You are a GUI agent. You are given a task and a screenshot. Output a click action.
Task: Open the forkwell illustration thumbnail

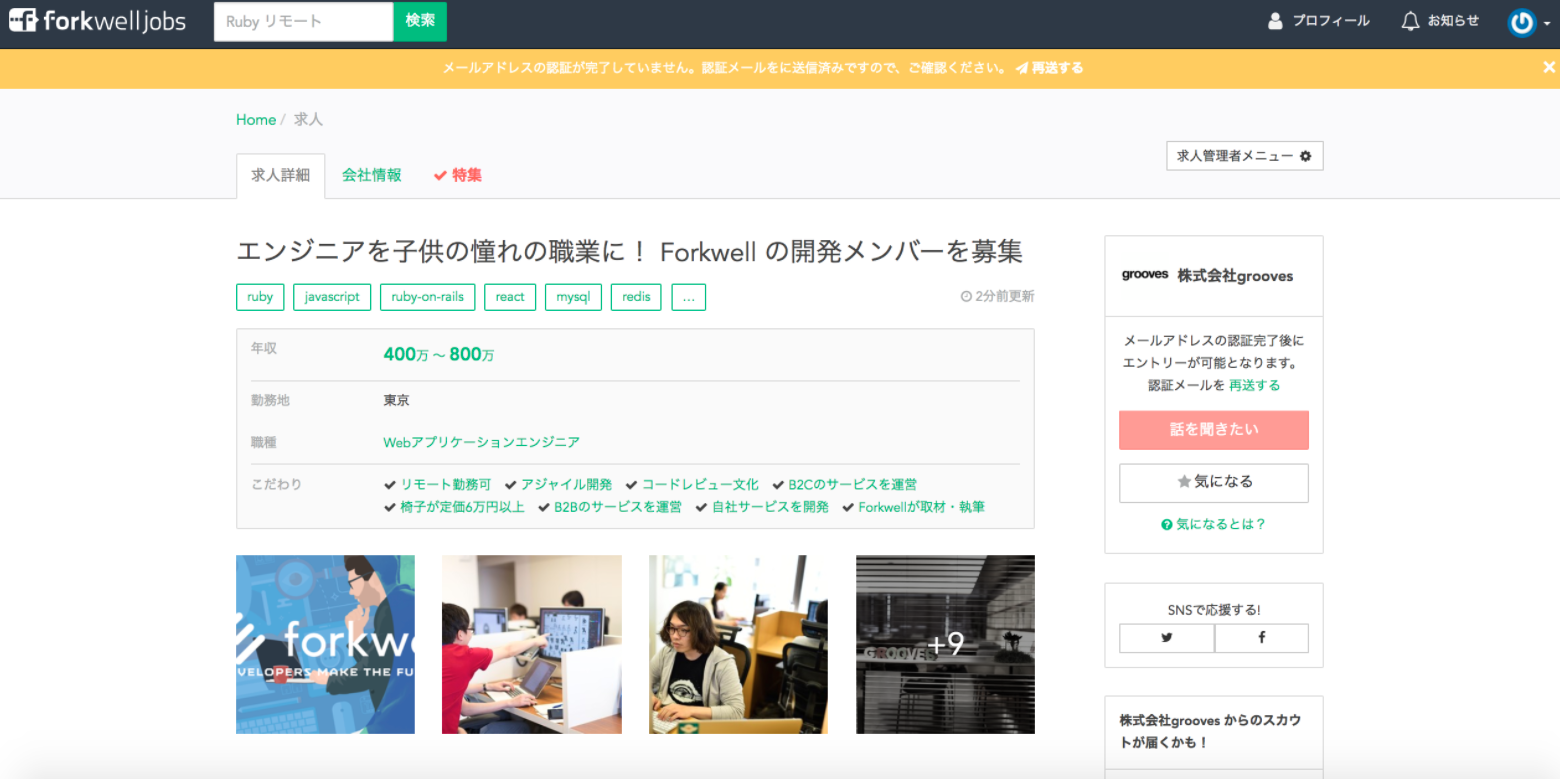click(325, 645)
